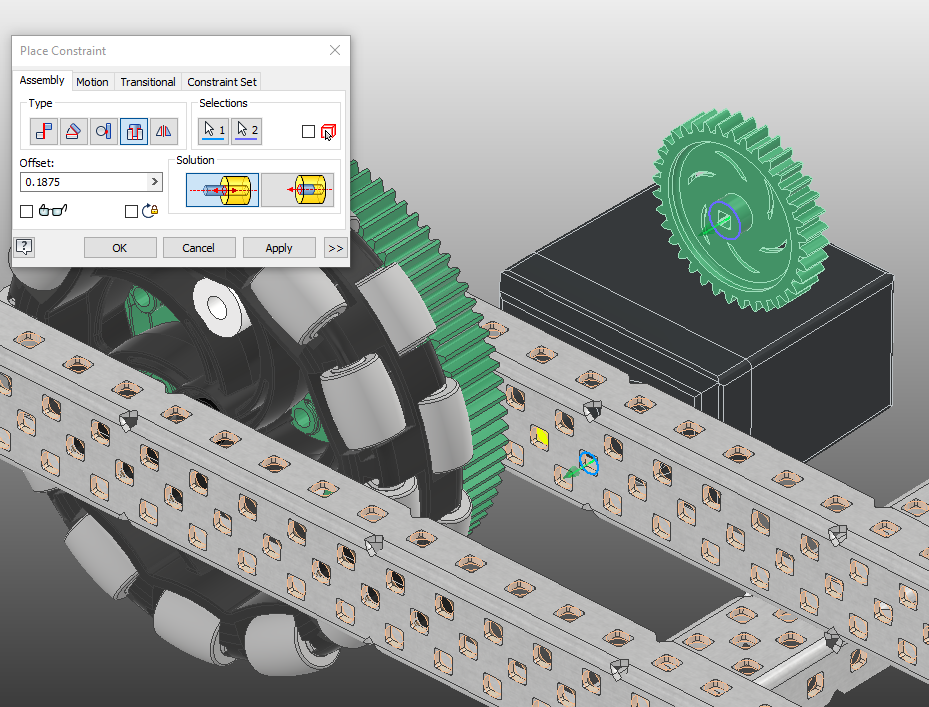The height and width of the screenshot is (707, 929).
Task: Select the Angle constraint type
Action: click(73, 131)
